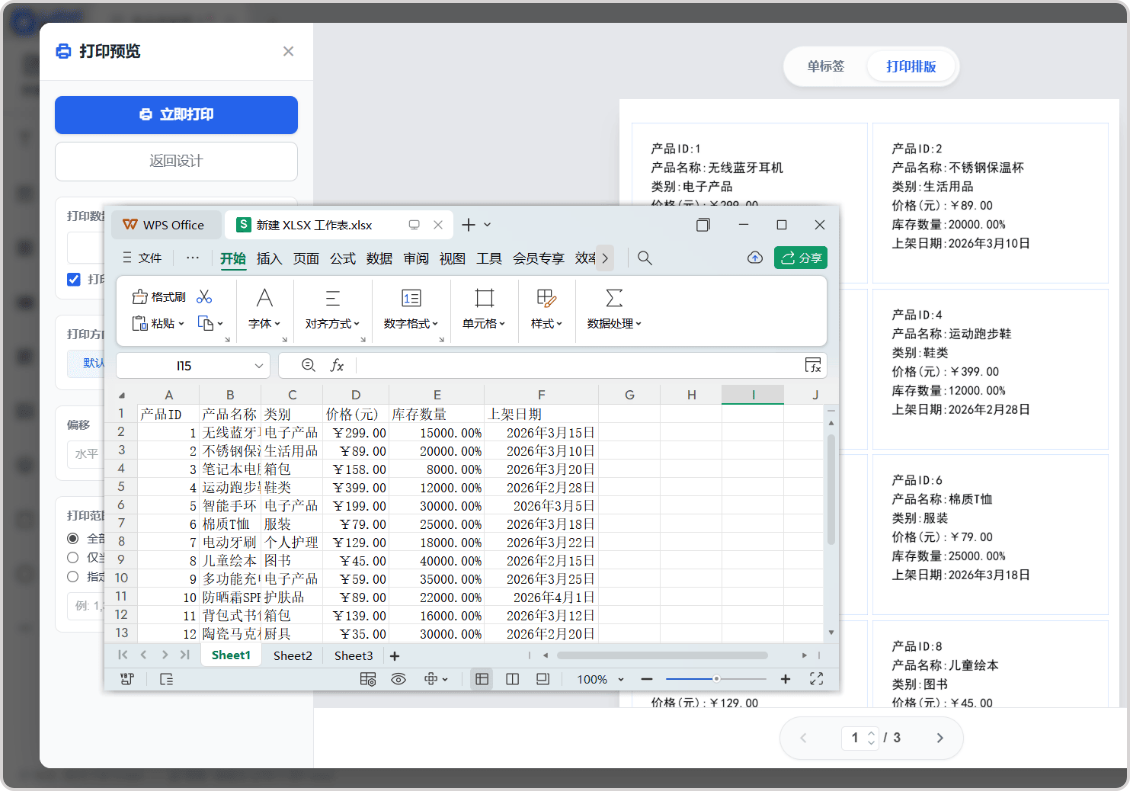Click the scissors Cut icon
Screen dimensions: 1130x791
204,297
